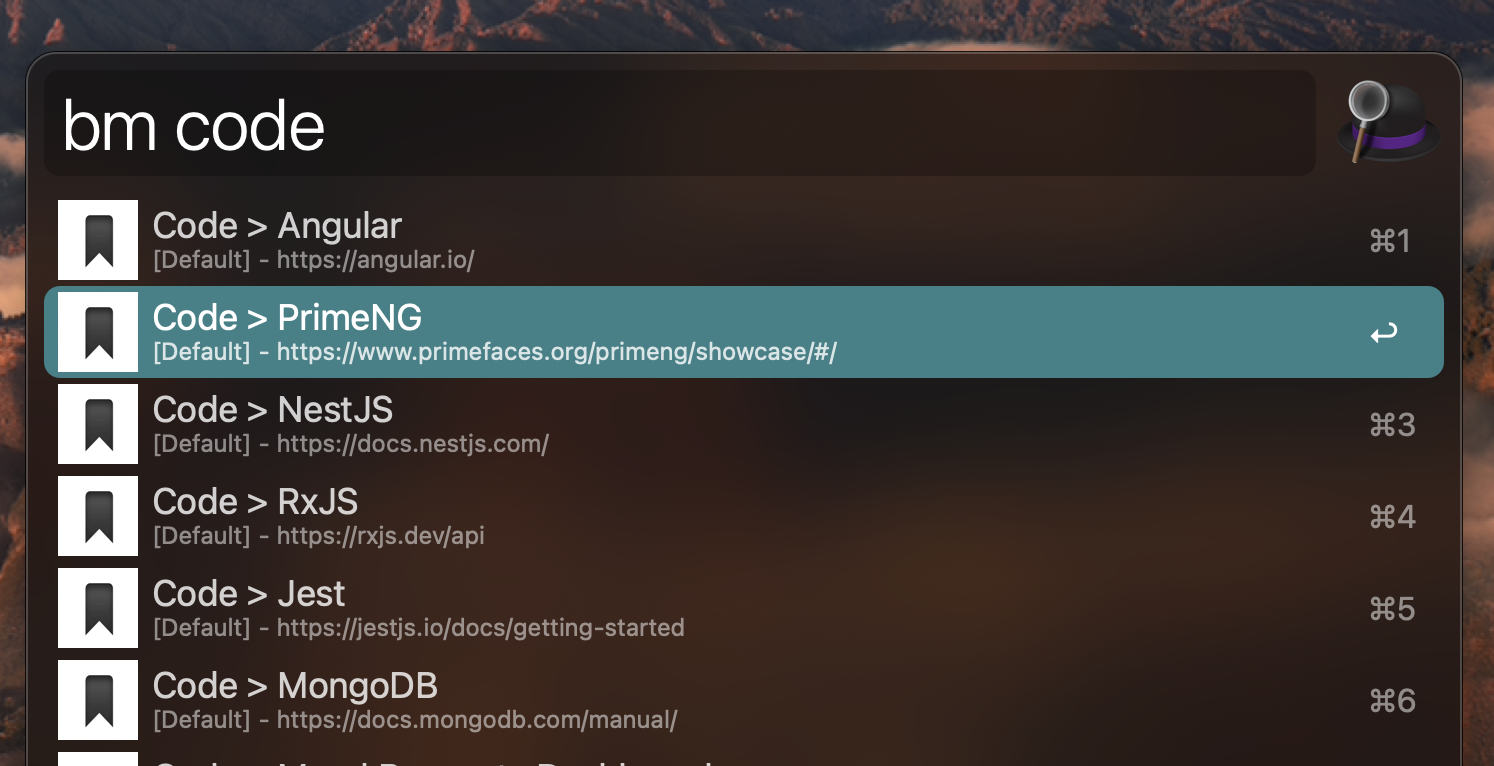Click the primefaces.org/primeng/showcase URL subtitle
Screen dimensions: 1494x766
pos(557,352)
